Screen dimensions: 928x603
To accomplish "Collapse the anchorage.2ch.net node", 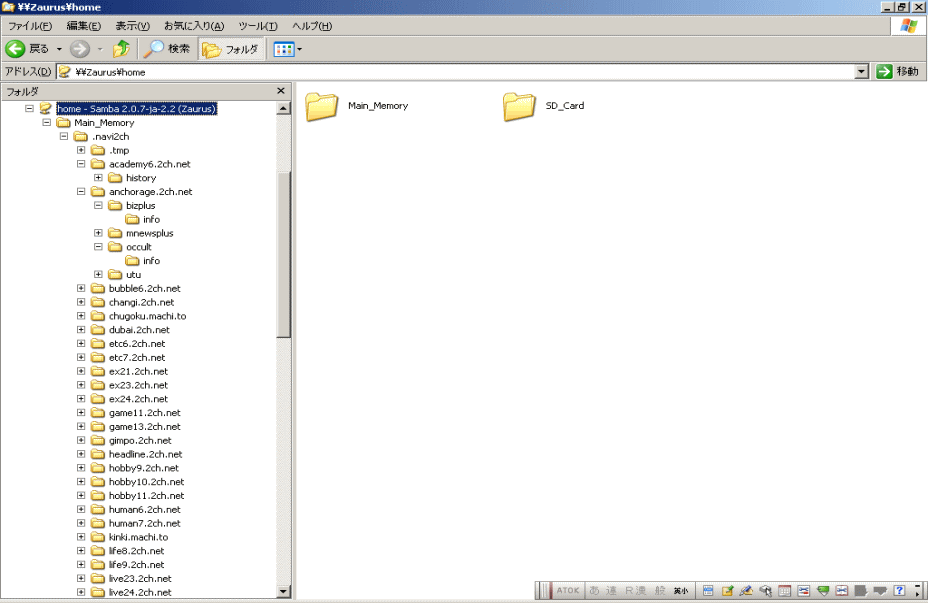I will pos(81,192).
